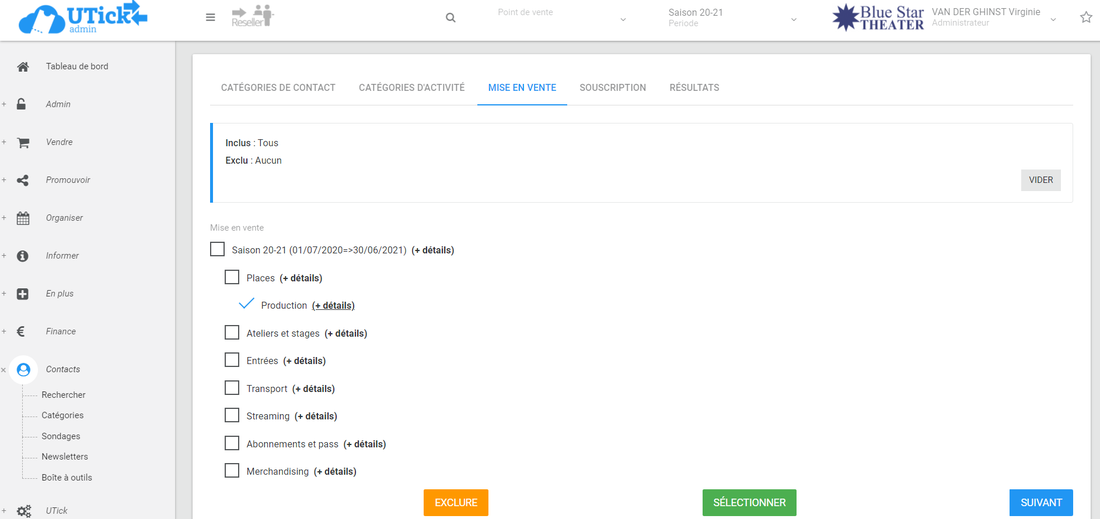
Task: Check the Saison 20-21 checkbox
Action: pyautogui.click(x=217, y=249)
